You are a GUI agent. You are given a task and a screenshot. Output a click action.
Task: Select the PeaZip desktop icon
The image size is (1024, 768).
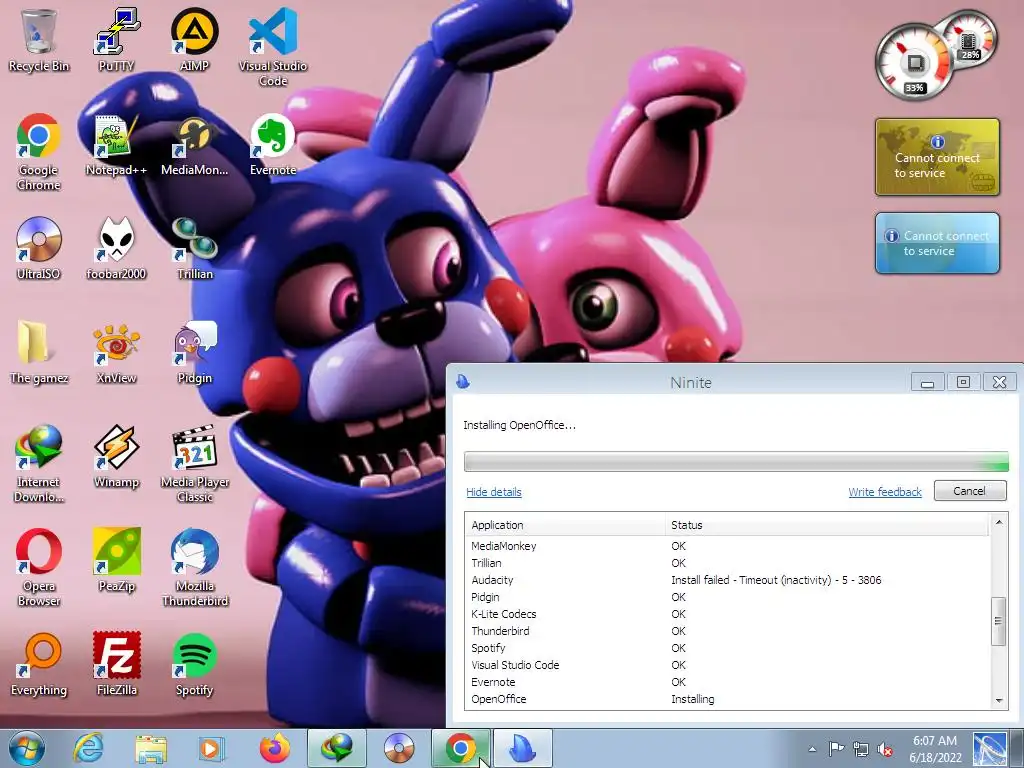116,561
